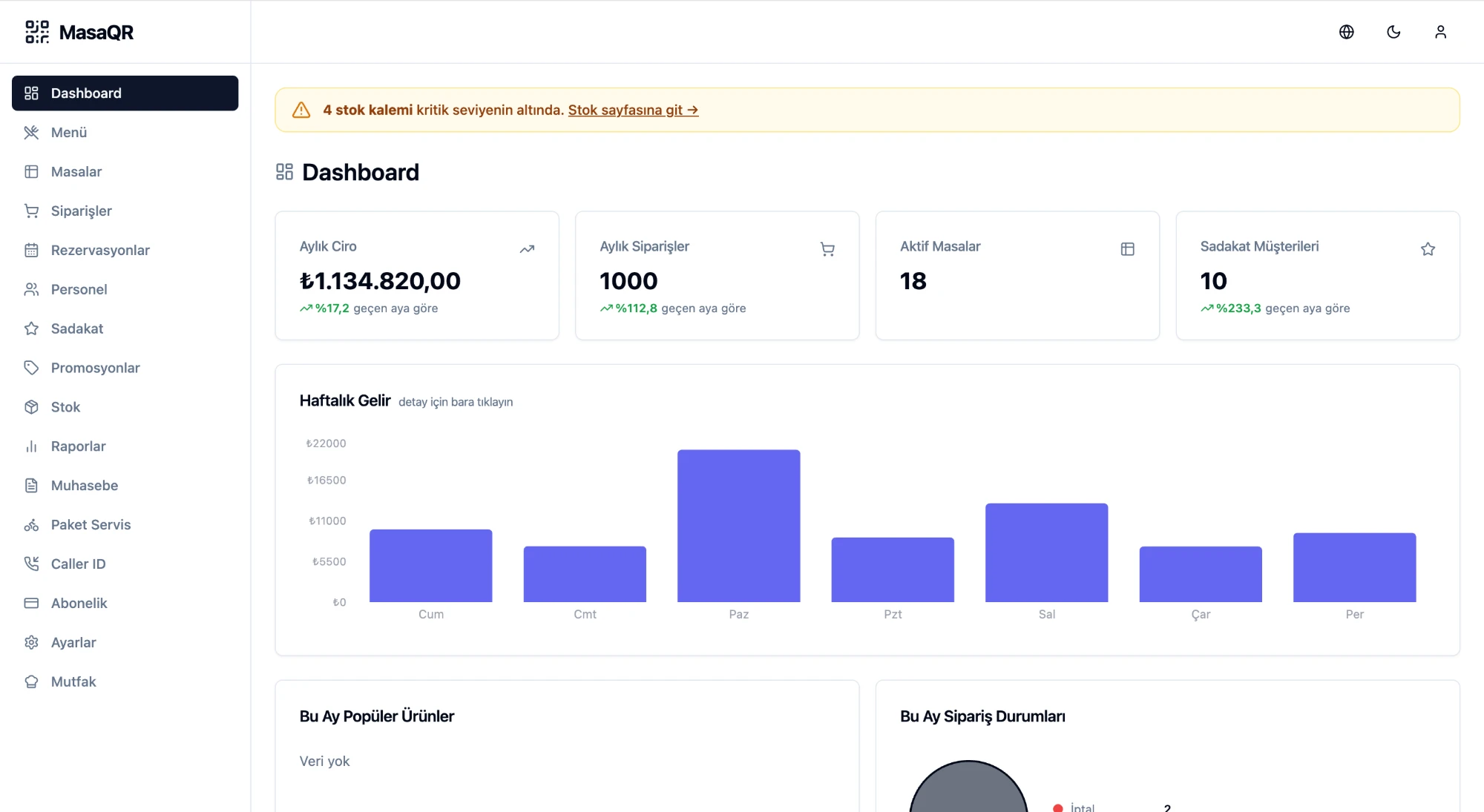Click the 'Veri yok' text under Popüler Ürünler
The image size is (1484, 812).
(x=324, y=762)
